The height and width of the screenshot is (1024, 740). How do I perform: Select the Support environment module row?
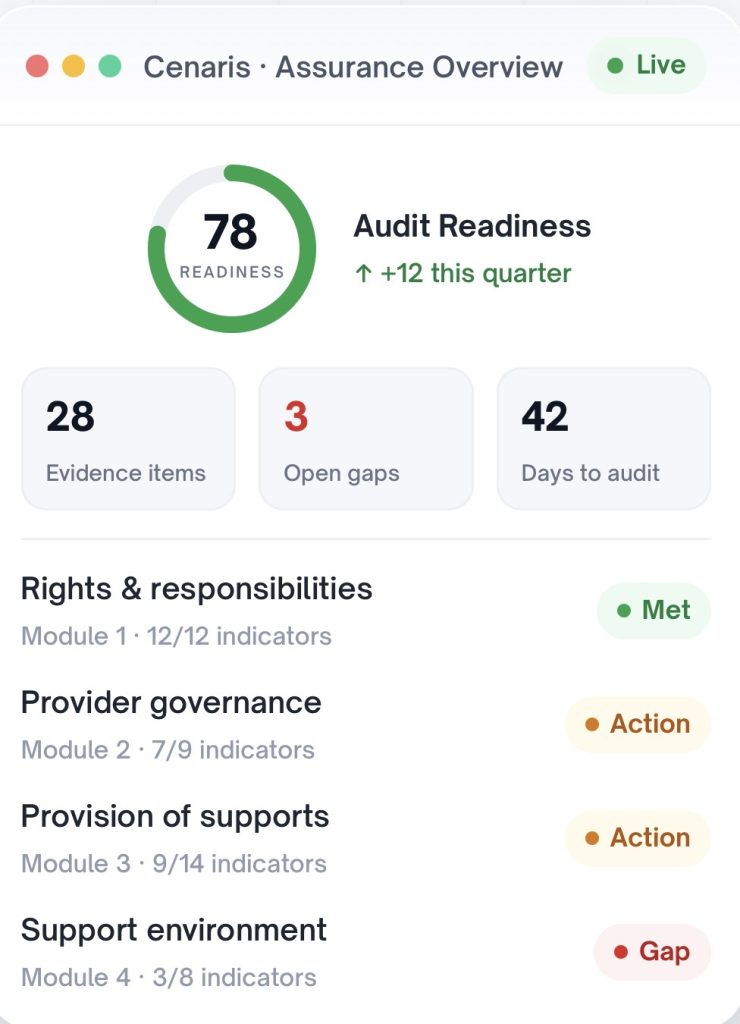366,952
